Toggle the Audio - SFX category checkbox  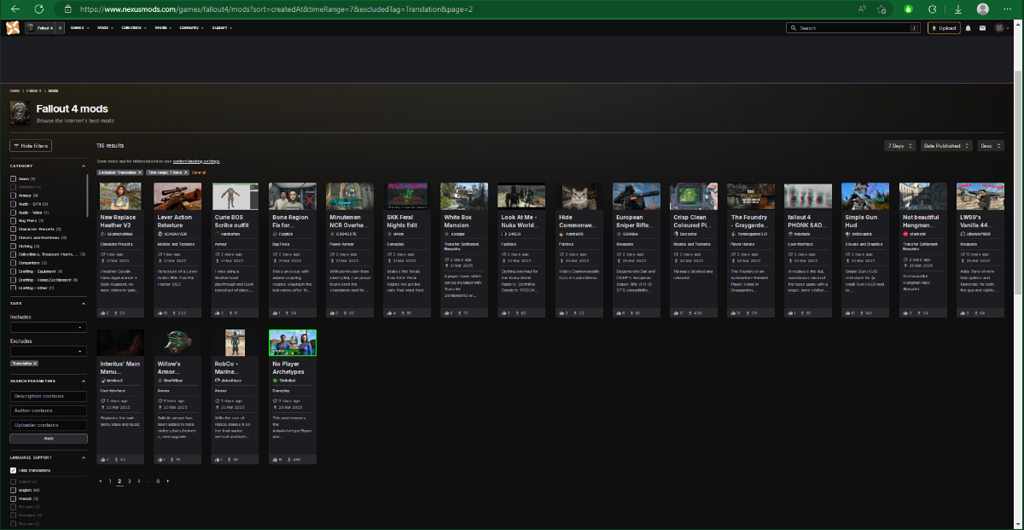[13, 204]
